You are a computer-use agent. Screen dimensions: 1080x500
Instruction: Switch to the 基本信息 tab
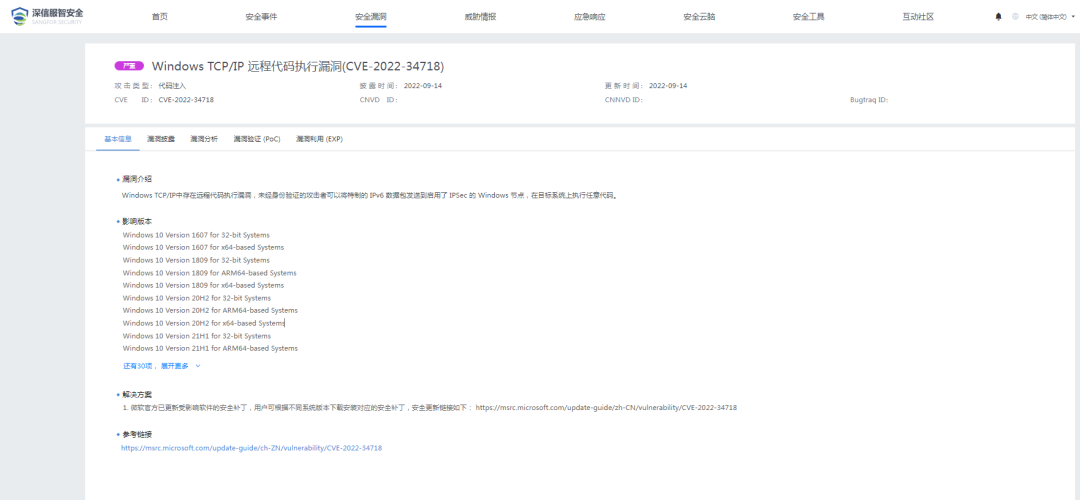coord(118,139)
